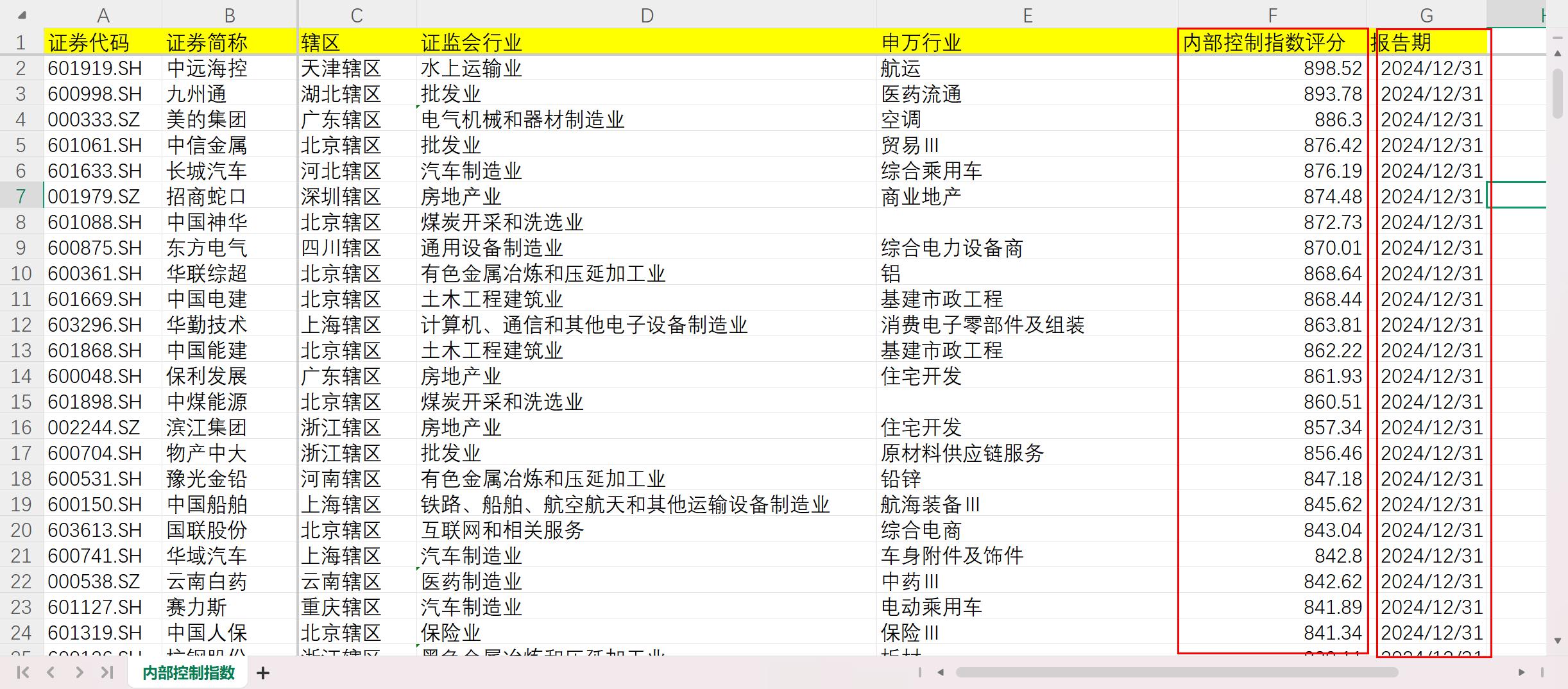Viewport: 1568px width, 689px height.
Task: Select column A header
Action: click(x=103, y=15)
